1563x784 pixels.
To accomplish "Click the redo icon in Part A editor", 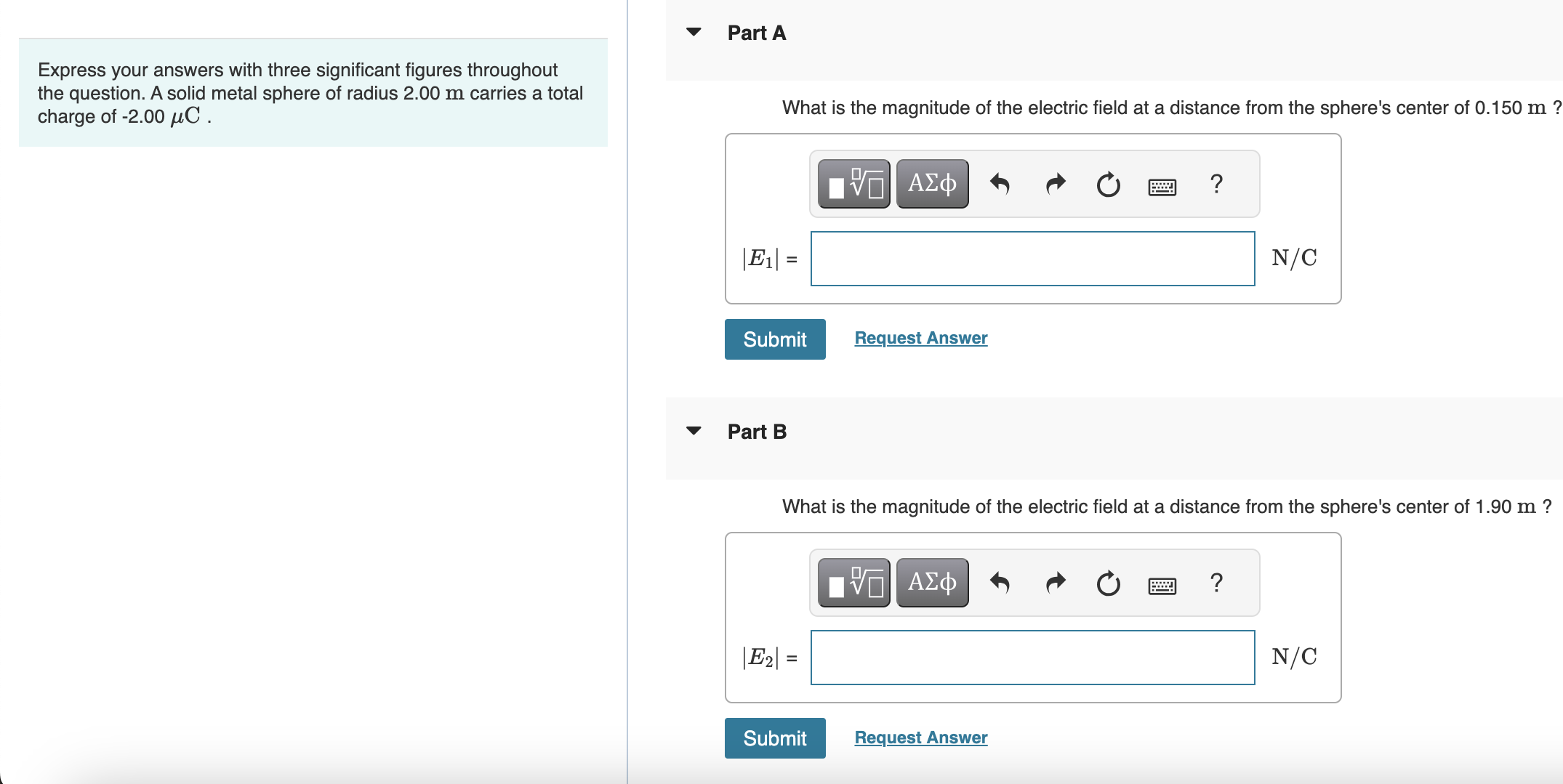I will click(x=1054, y=184).
